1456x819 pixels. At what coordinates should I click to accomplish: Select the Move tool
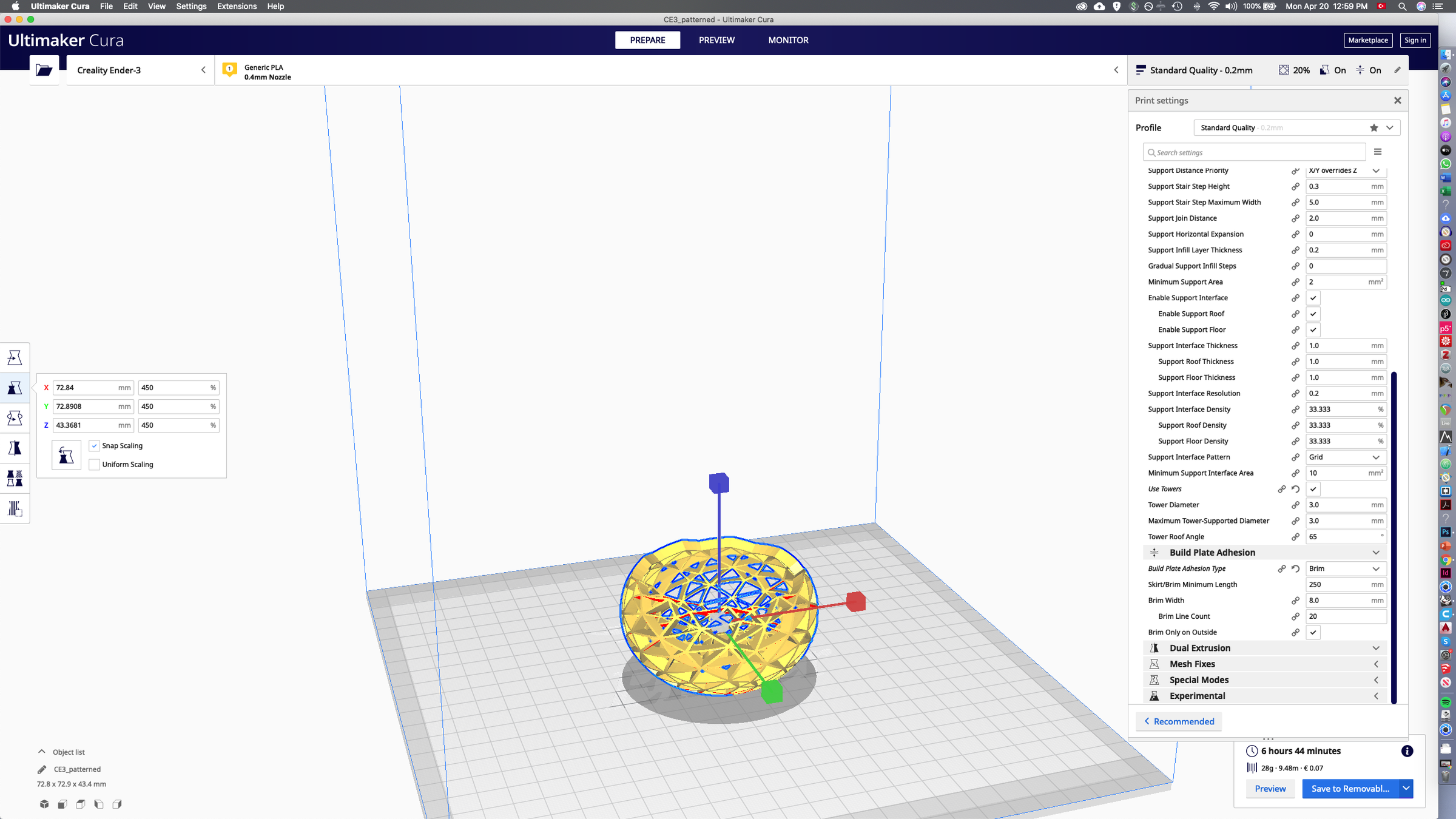[x=15, y=357]
